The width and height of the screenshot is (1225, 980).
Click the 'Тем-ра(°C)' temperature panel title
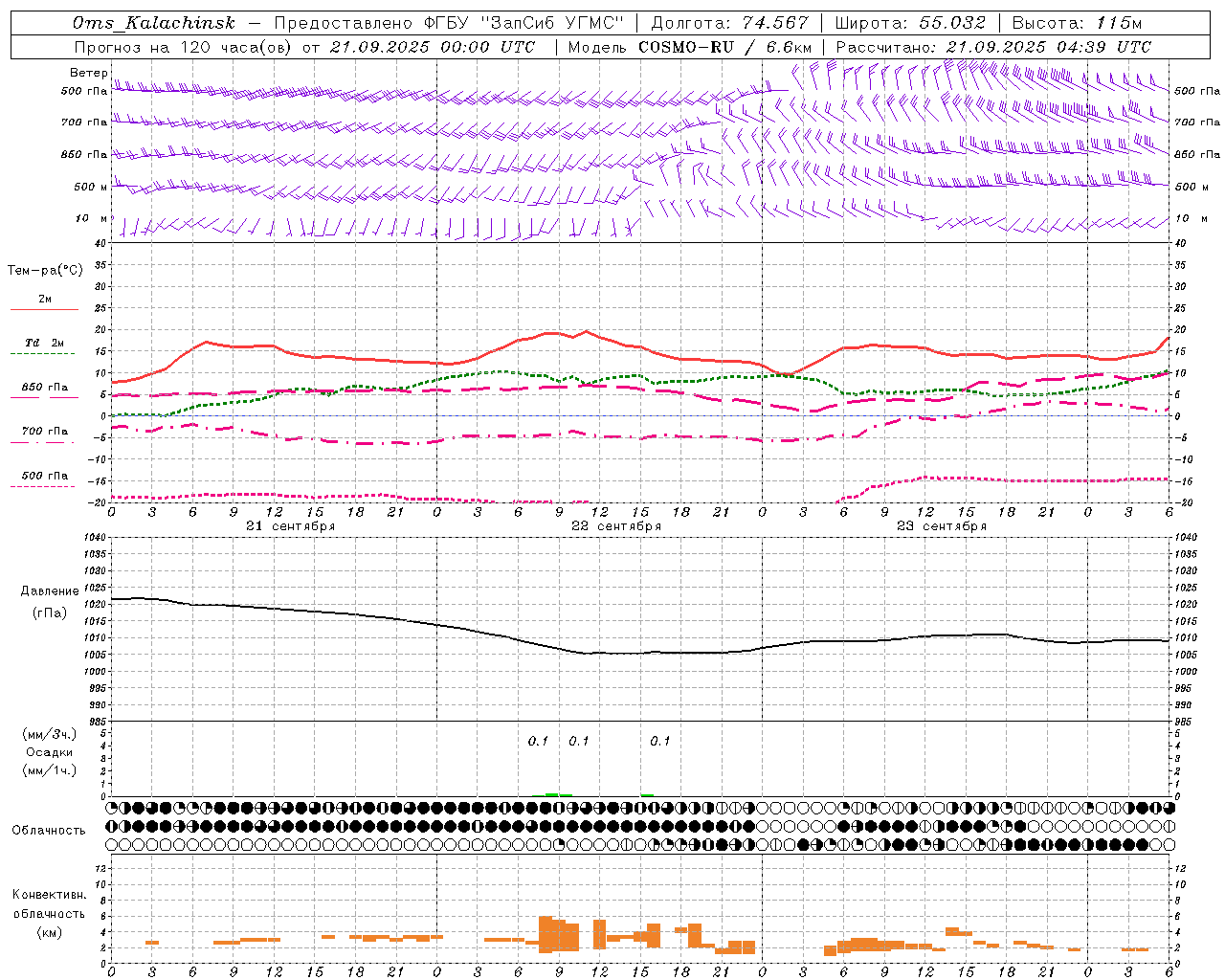(x=45, y=270)
